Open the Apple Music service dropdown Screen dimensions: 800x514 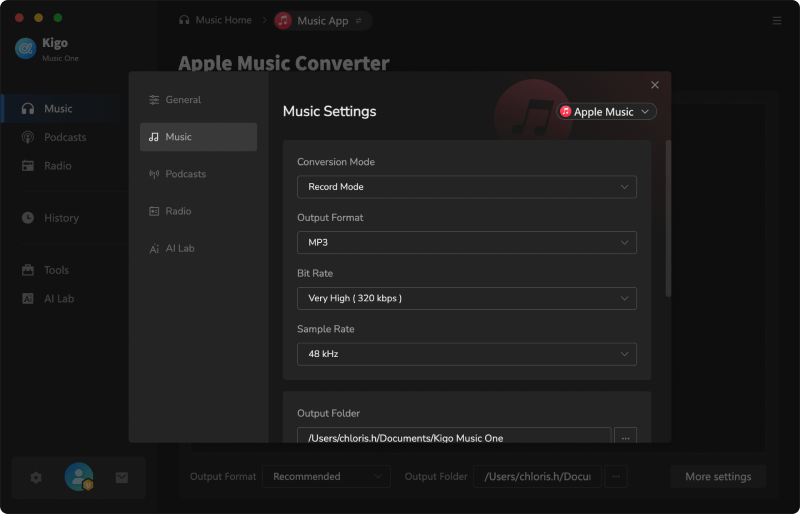point(606,111)
